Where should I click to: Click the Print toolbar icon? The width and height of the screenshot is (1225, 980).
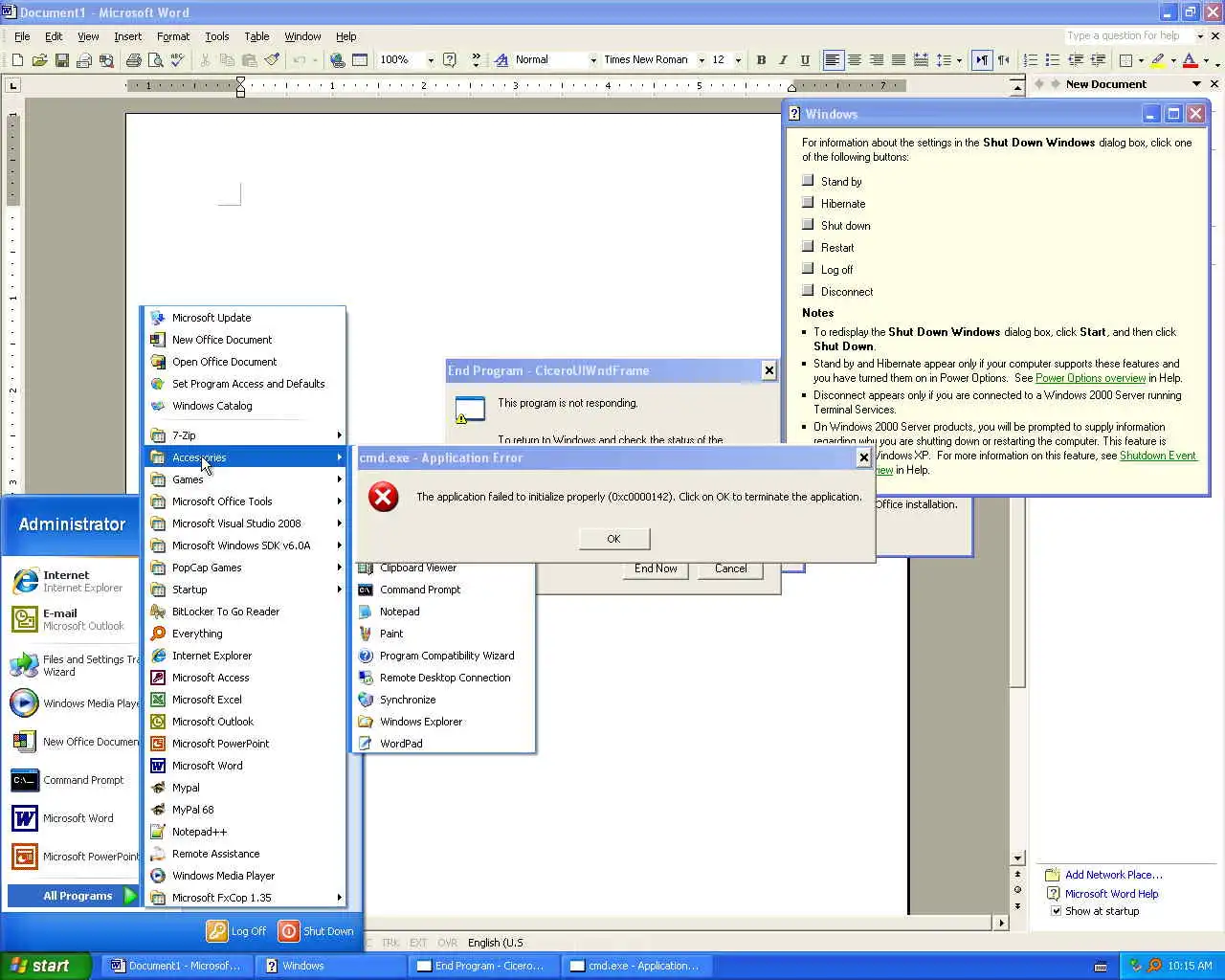[x=133, y=60]
